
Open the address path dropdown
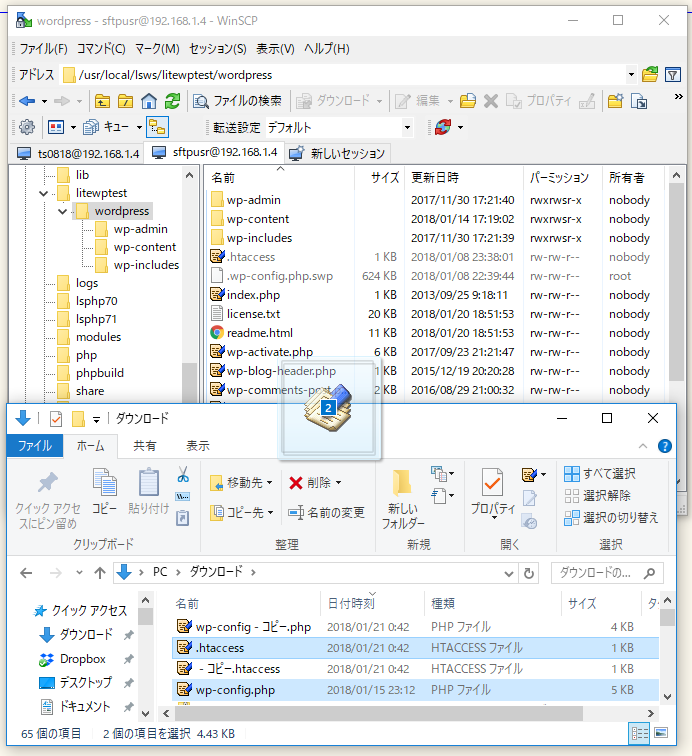point(631,75)
